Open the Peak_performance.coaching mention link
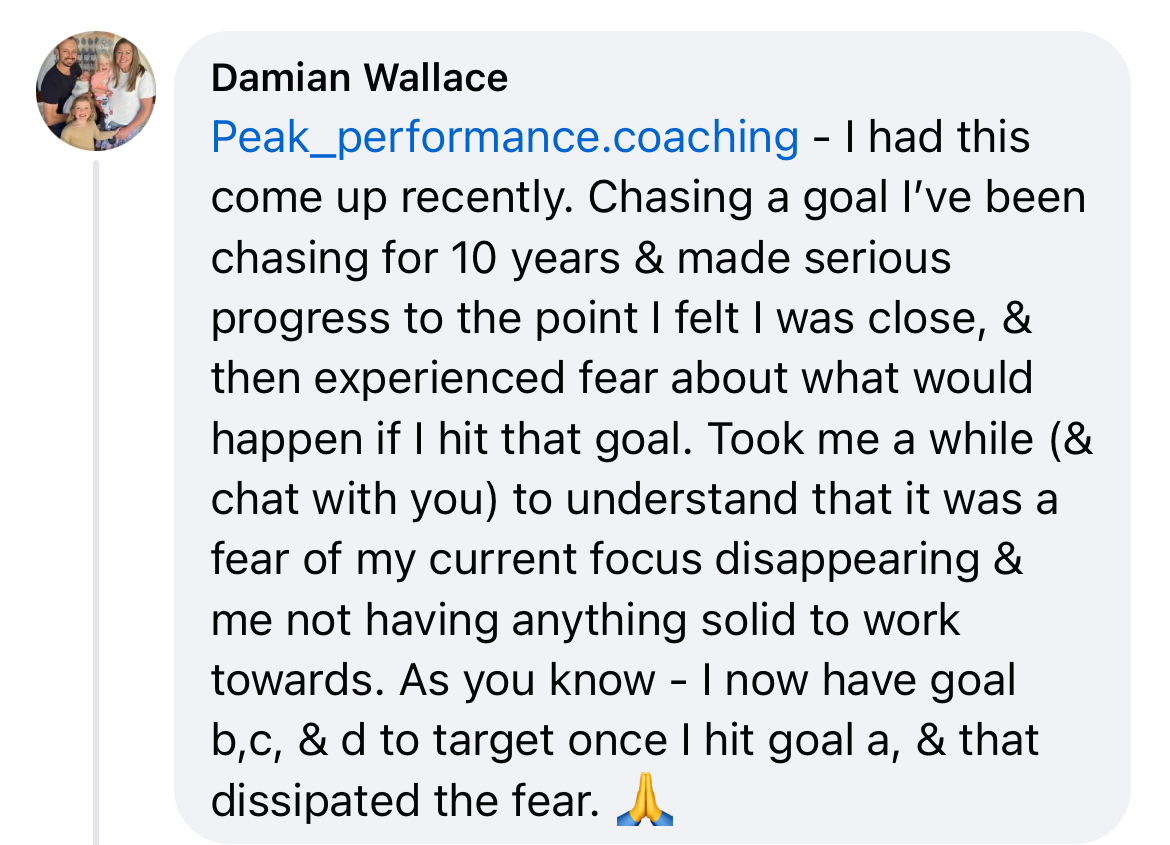 click(x=505, y=138)
